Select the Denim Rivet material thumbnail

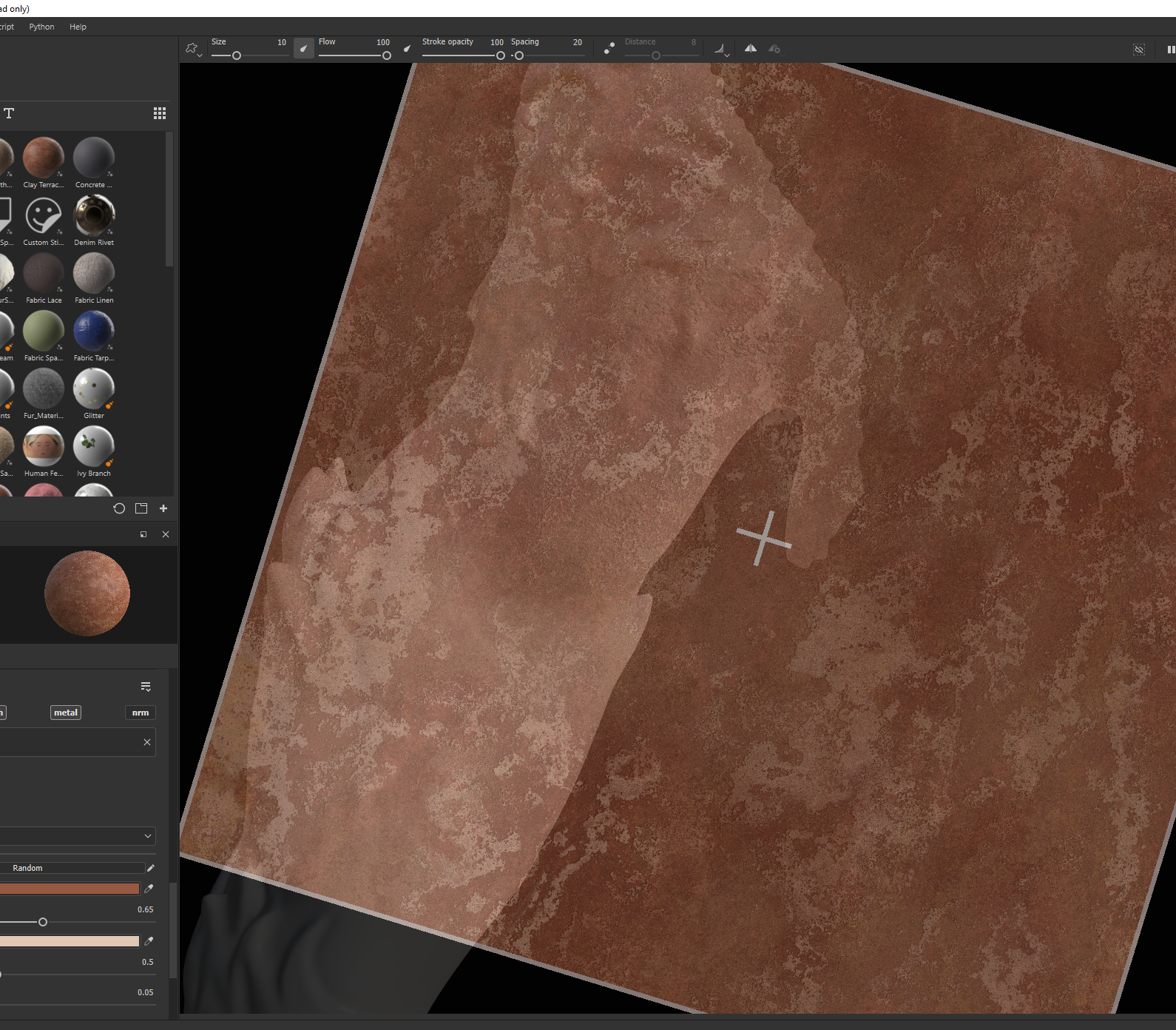pos(94,216)
